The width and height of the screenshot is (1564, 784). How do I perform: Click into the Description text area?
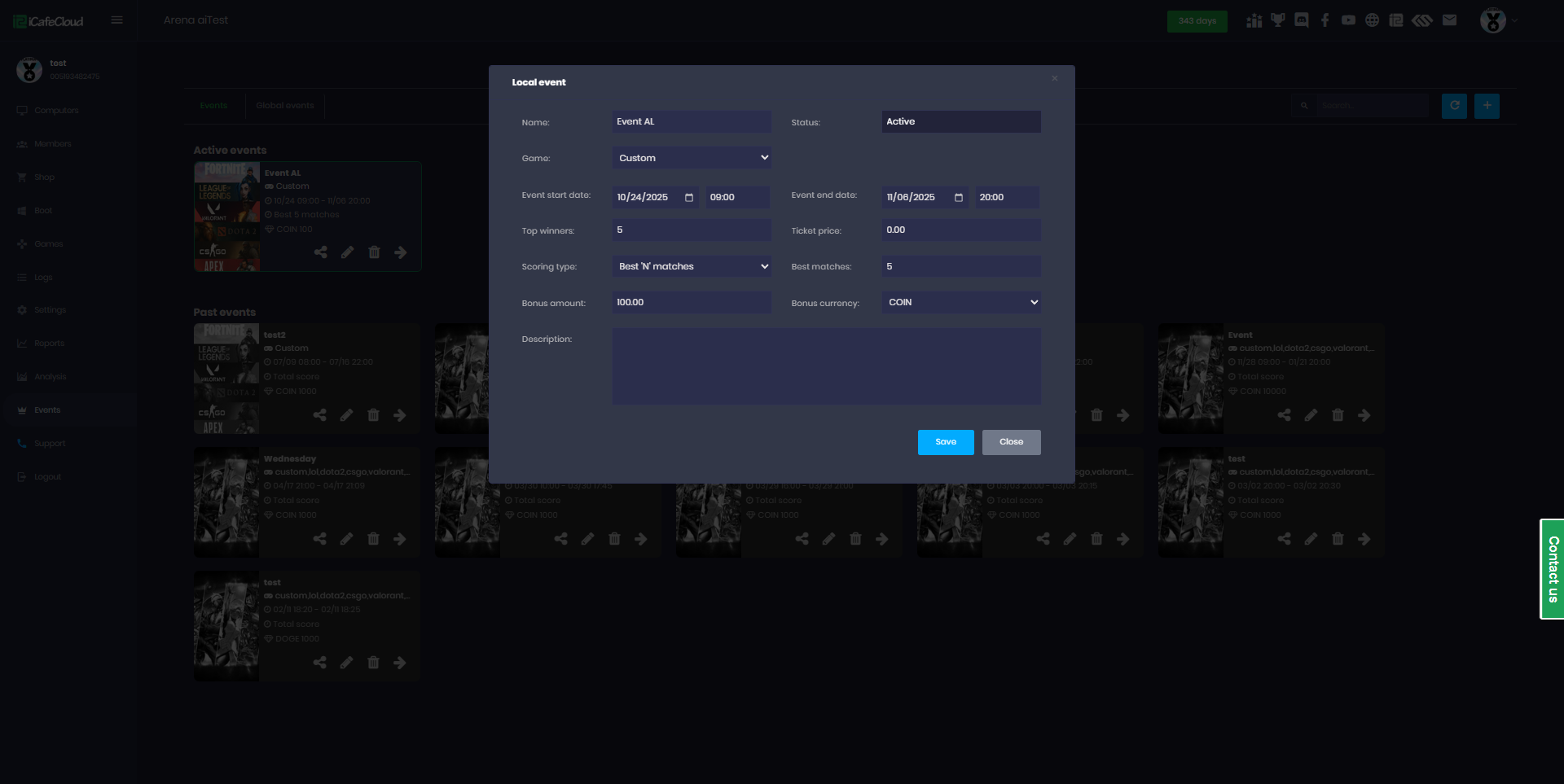pyautogui.click(x=826, y=366)
